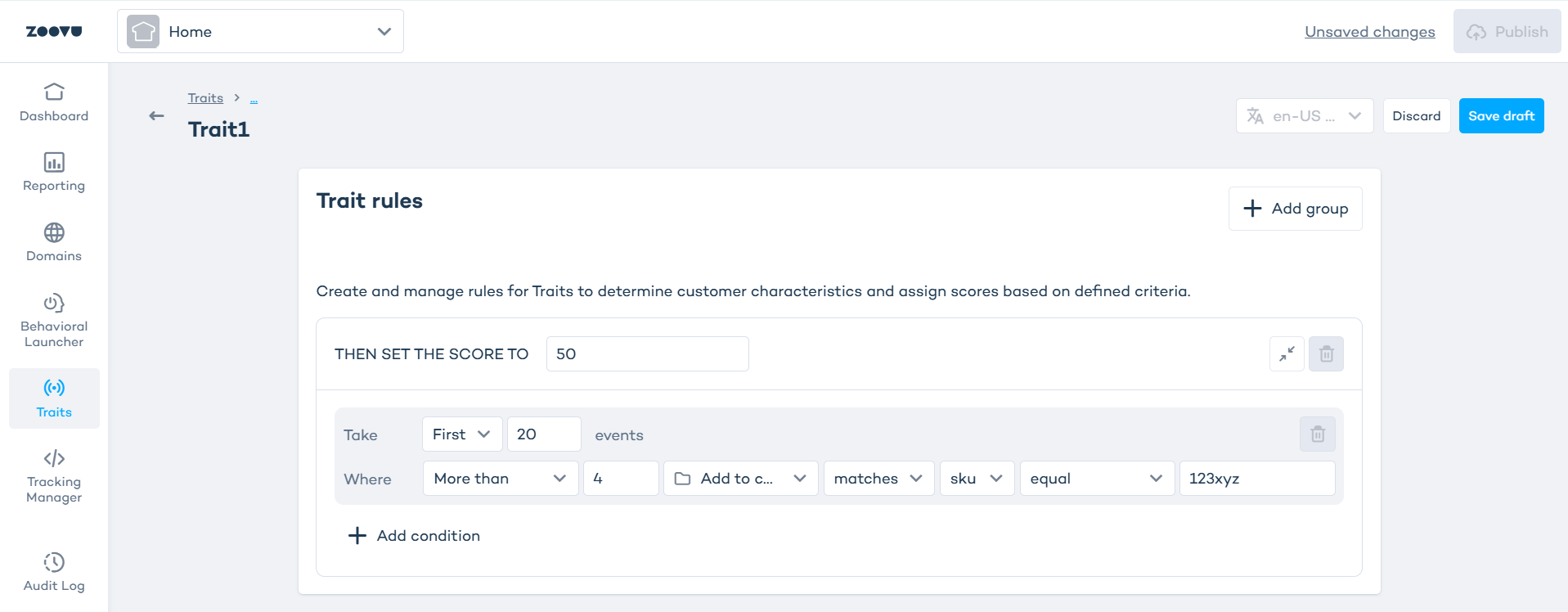Delete the score rule group with trash icon

click(1326, 354)
